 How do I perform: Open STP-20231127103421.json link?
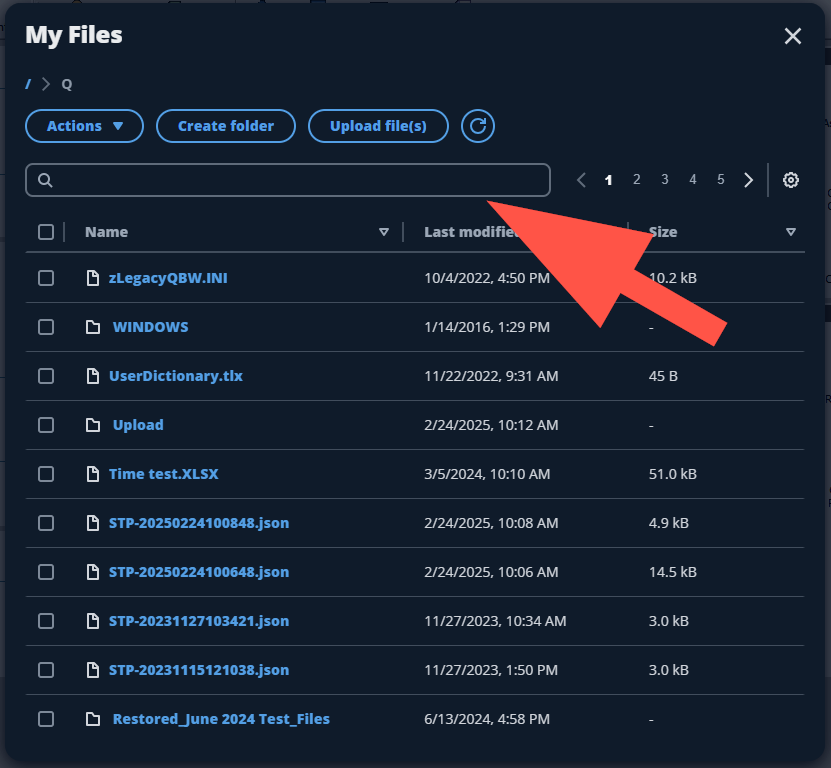[199, 621]
